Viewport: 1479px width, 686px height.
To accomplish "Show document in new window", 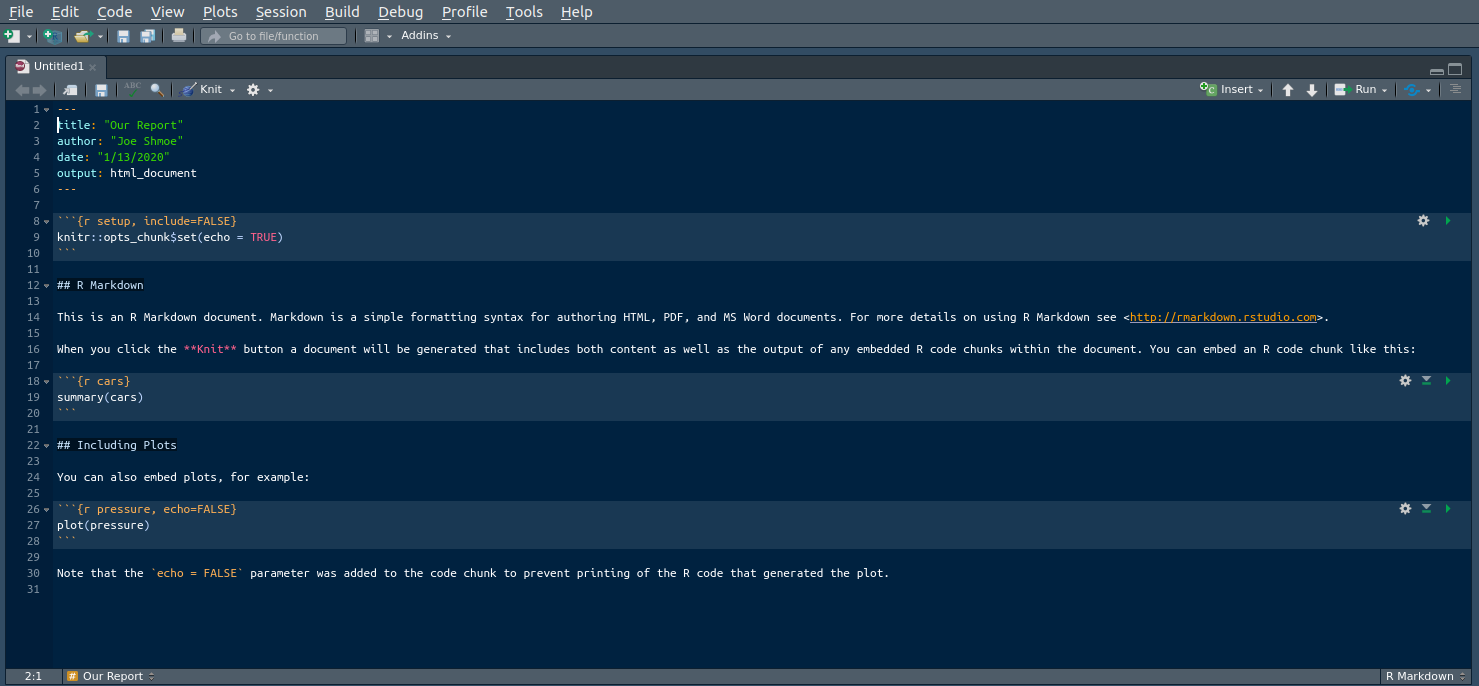I will [x=71, y=90].
